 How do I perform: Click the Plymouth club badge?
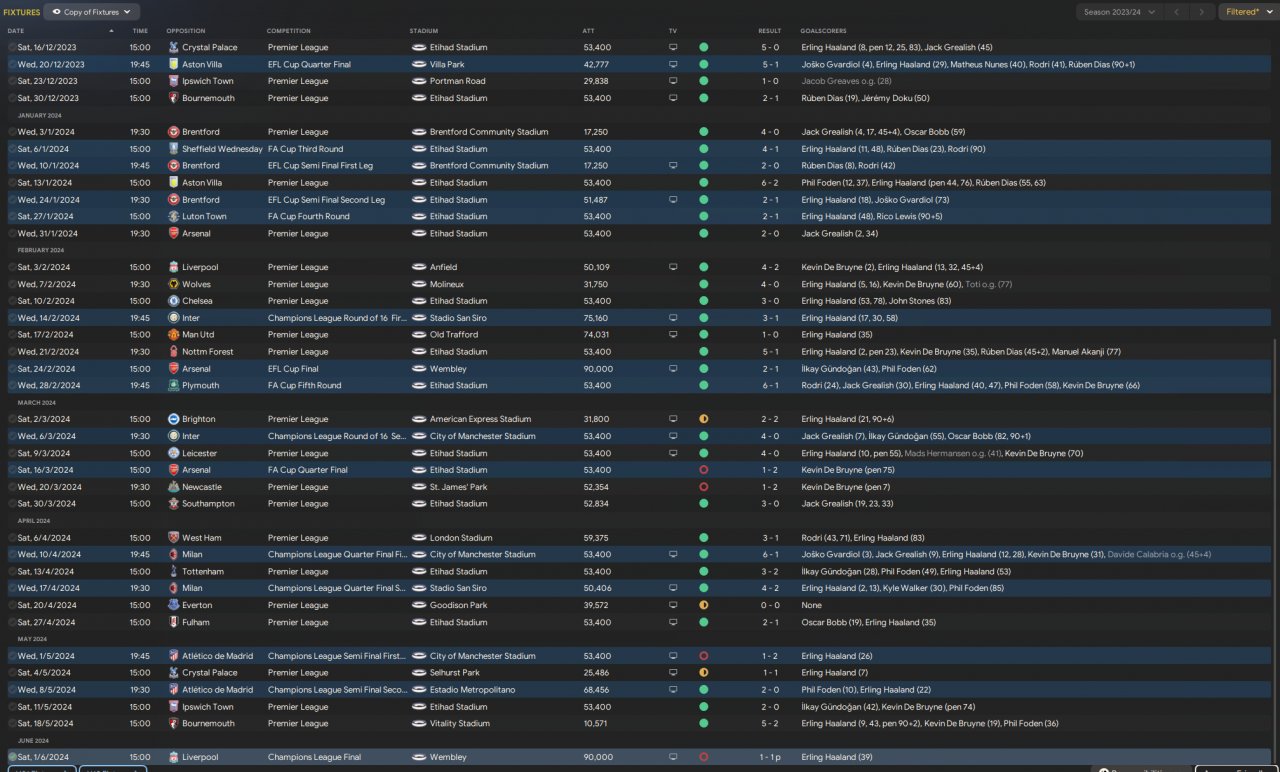click(173, 385)
